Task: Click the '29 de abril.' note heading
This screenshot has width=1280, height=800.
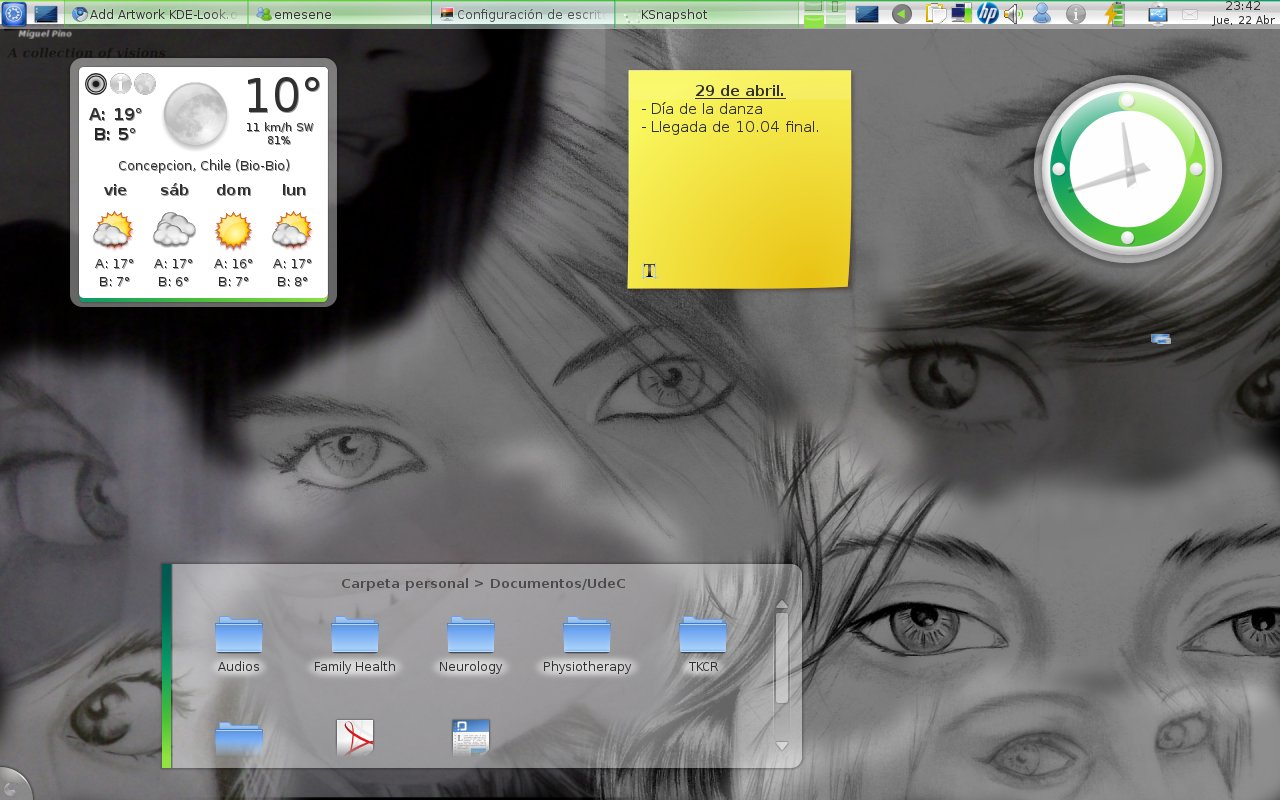Action: pyautogui.click(x=740, y=91)
